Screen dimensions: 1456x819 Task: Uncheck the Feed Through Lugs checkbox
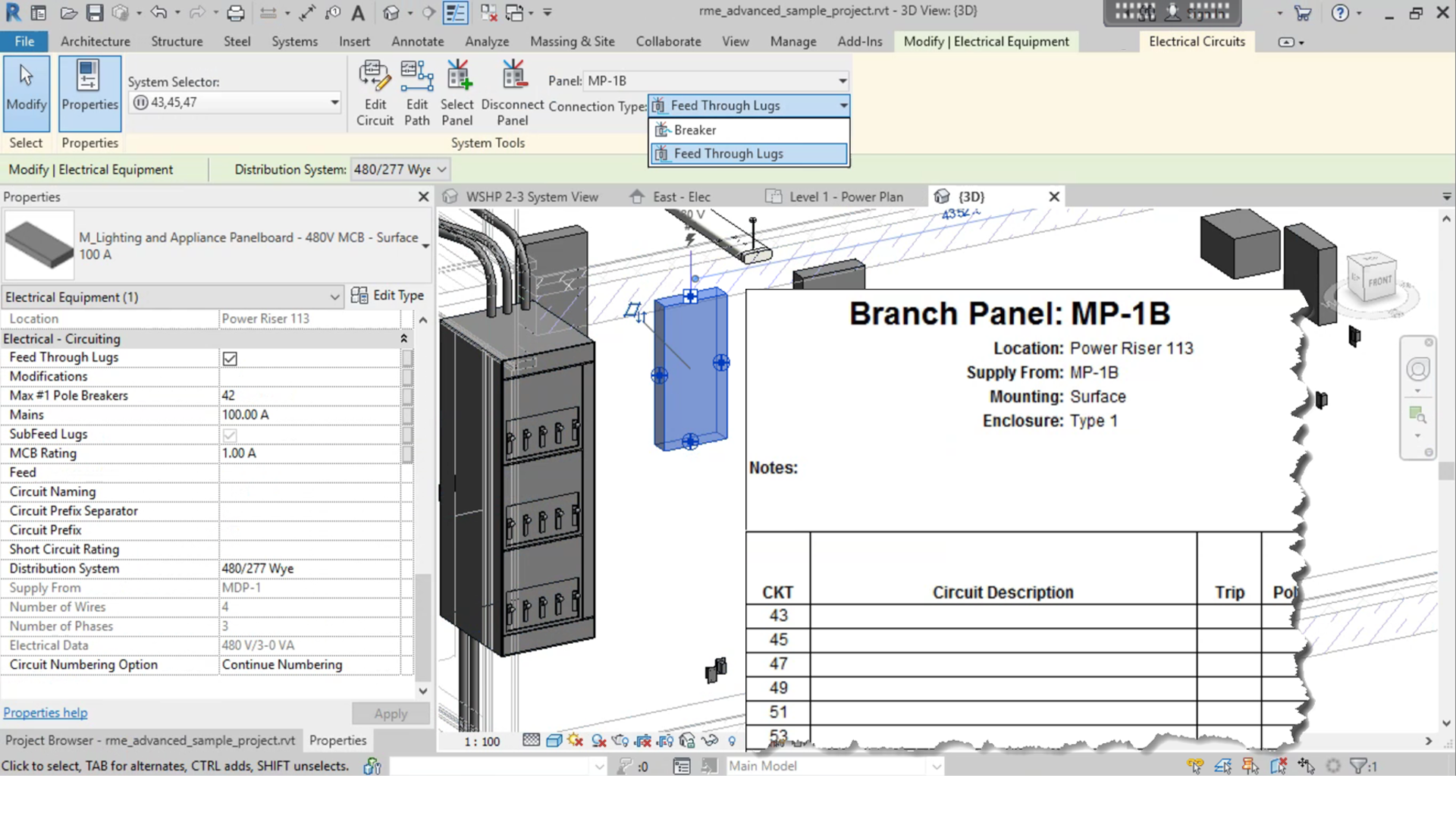[x=230, y=358]
